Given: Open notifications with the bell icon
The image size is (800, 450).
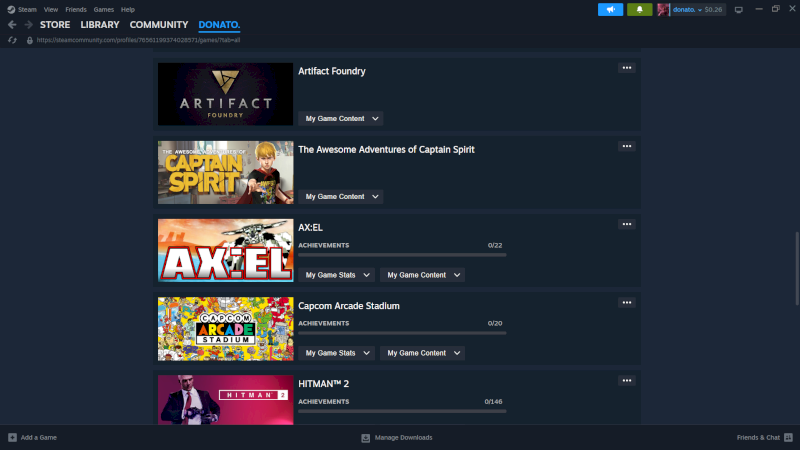Looking at the screenshot, I should pyautogui.click(x=639, y=9).
